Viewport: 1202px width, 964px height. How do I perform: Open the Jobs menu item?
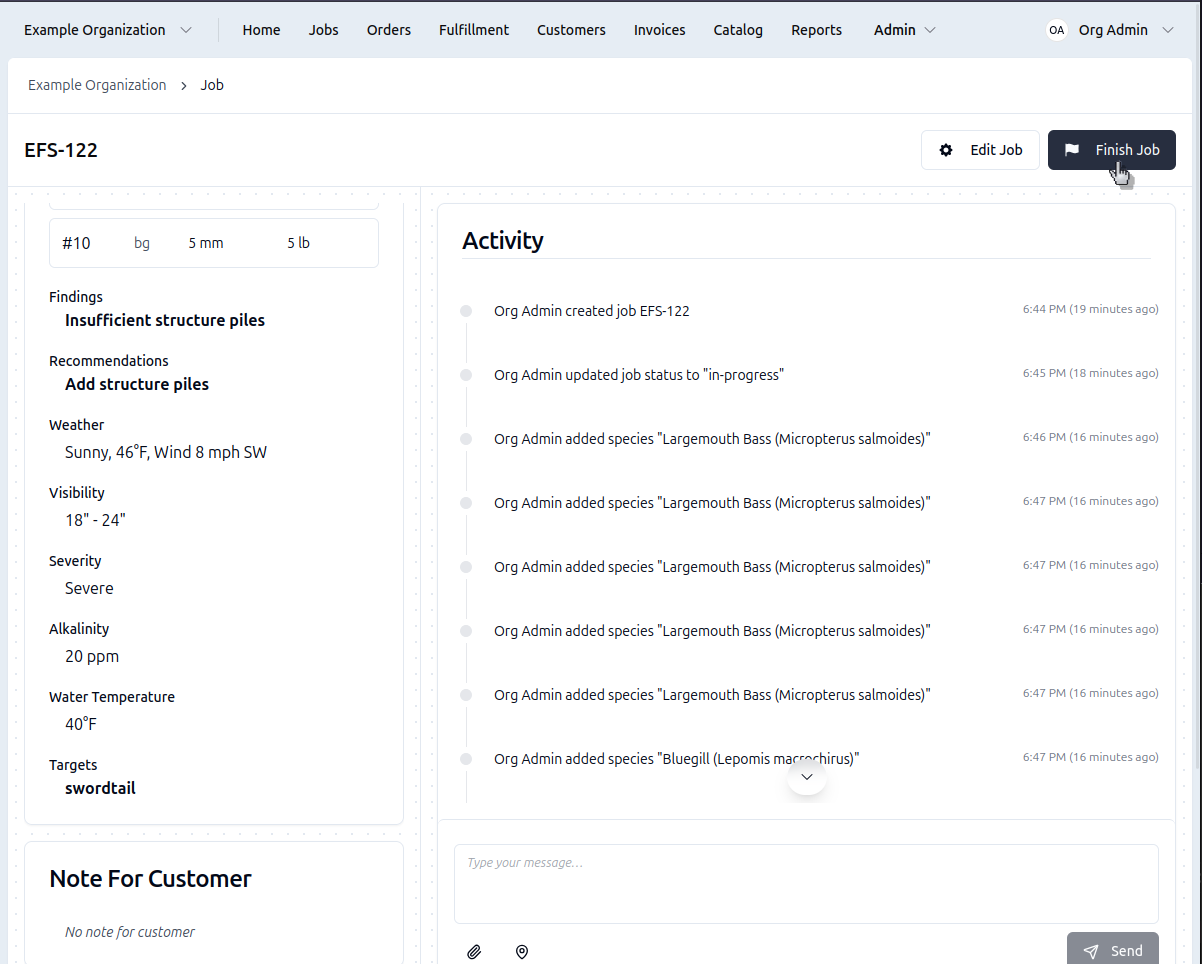tap(323, 30)
